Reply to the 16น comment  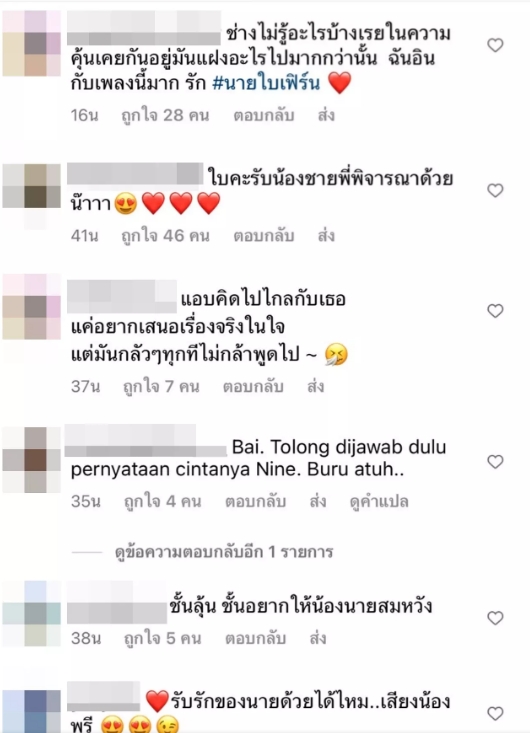(264, 115)
